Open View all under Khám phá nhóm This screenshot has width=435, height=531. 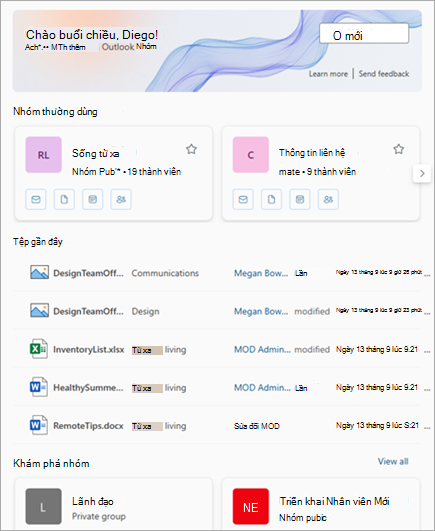click(393, 461)
